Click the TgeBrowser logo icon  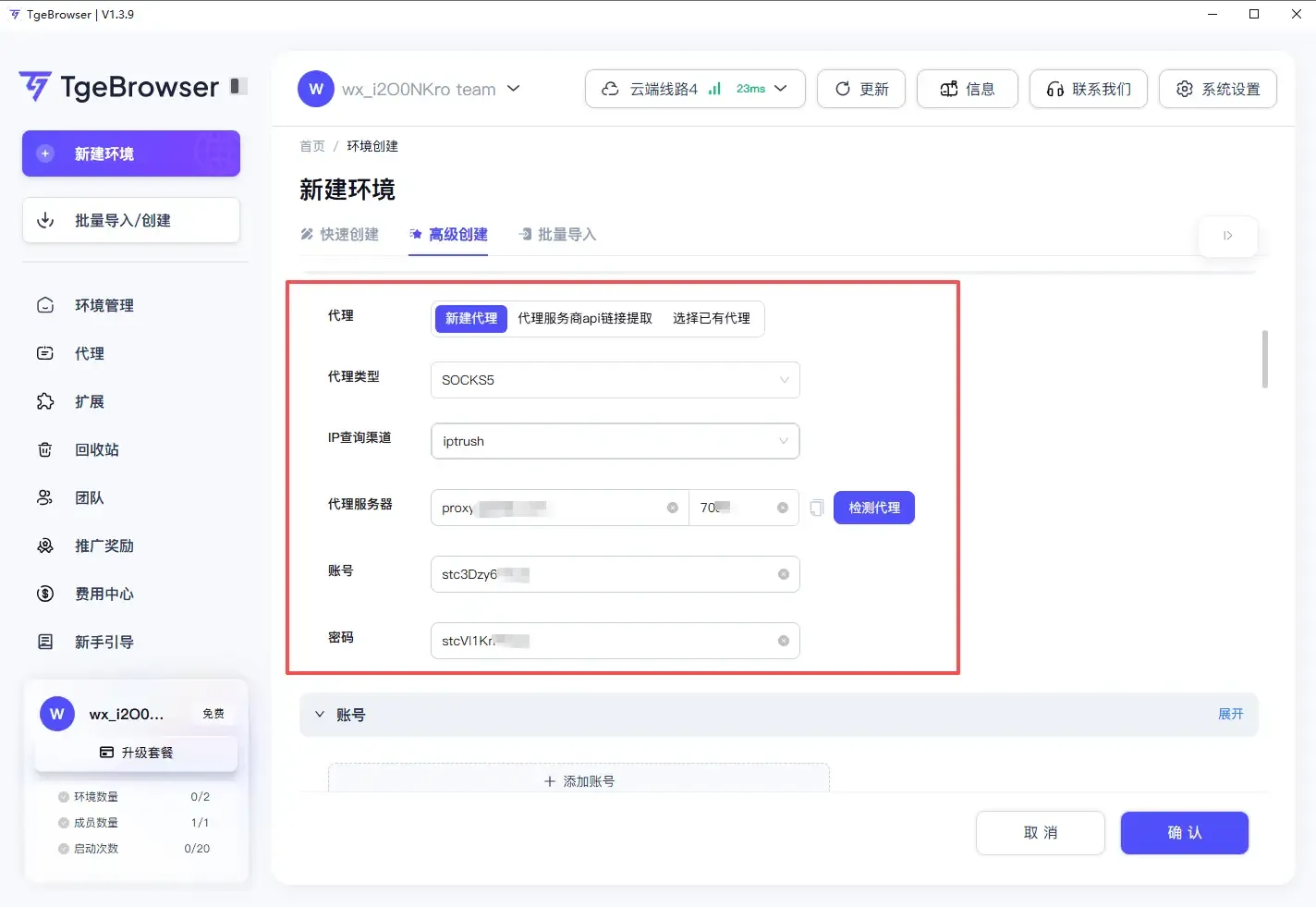tap(35, 86)
